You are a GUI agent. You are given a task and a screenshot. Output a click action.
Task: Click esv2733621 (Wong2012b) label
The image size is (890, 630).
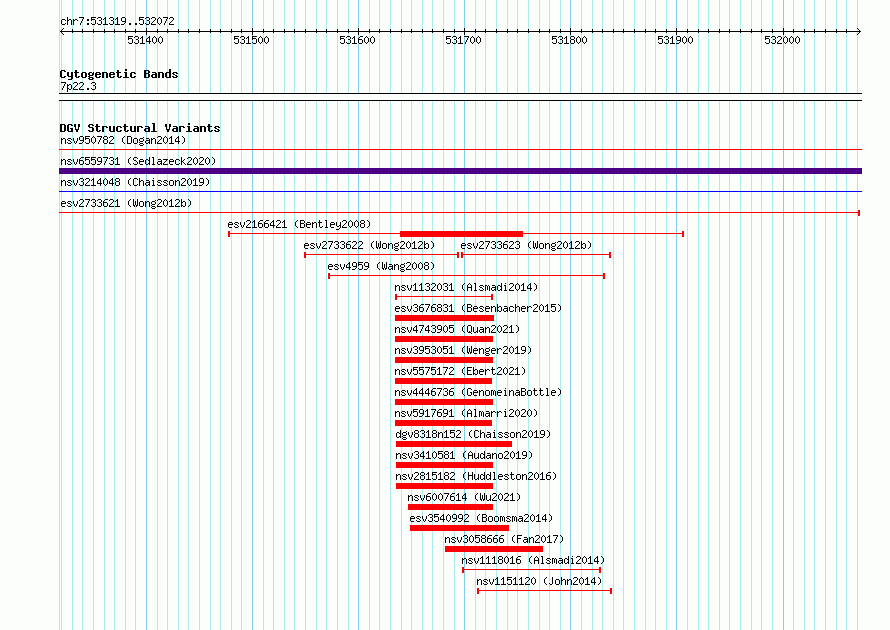pyautogui.click(x=126, y=203)
